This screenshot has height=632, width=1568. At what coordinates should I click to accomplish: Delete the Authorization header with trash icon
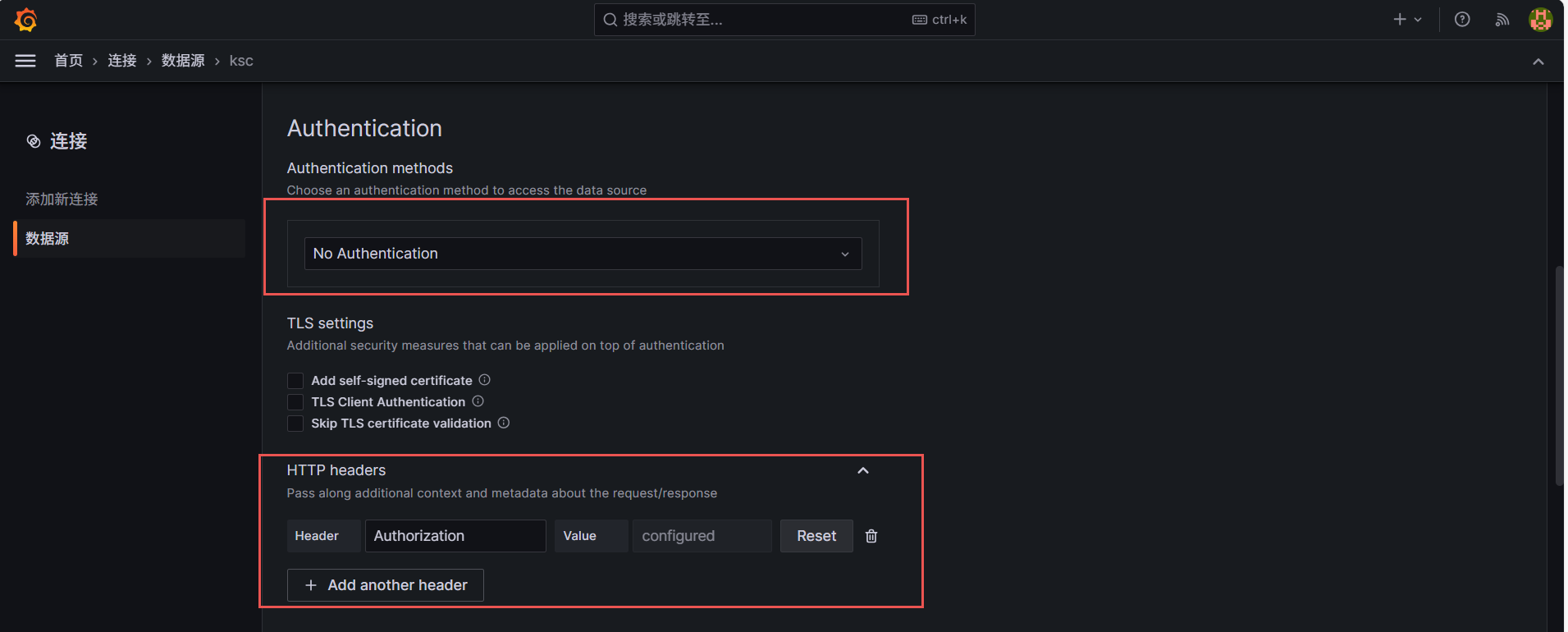(871, 536)
